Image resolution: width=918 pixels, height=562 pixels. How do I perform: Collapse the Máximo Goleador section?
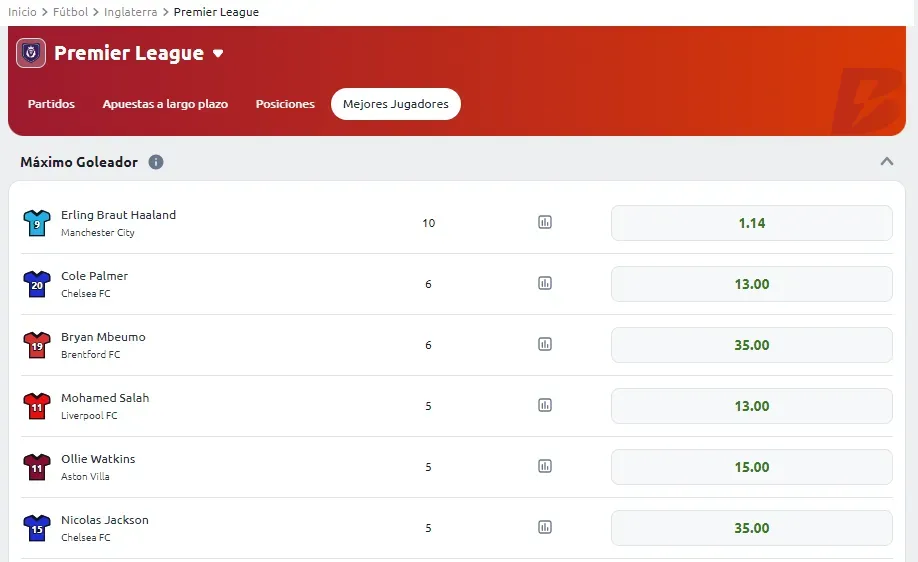click(x=887, y=162)
